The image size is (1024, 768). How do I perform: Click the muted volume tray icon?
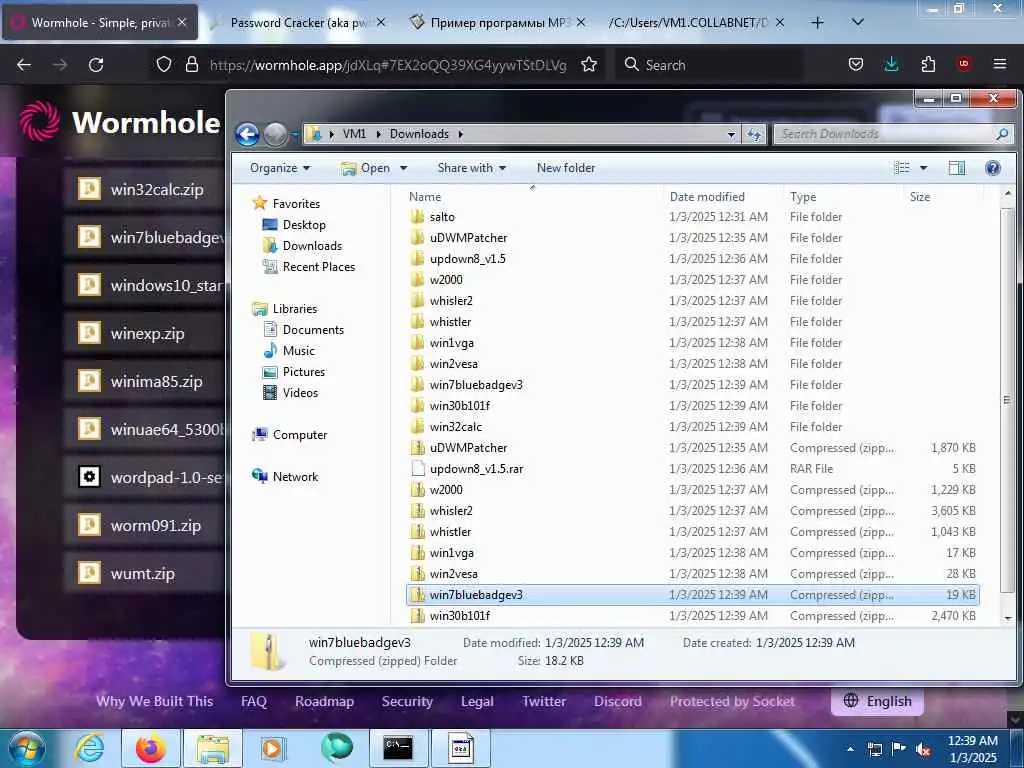[923, 750]
